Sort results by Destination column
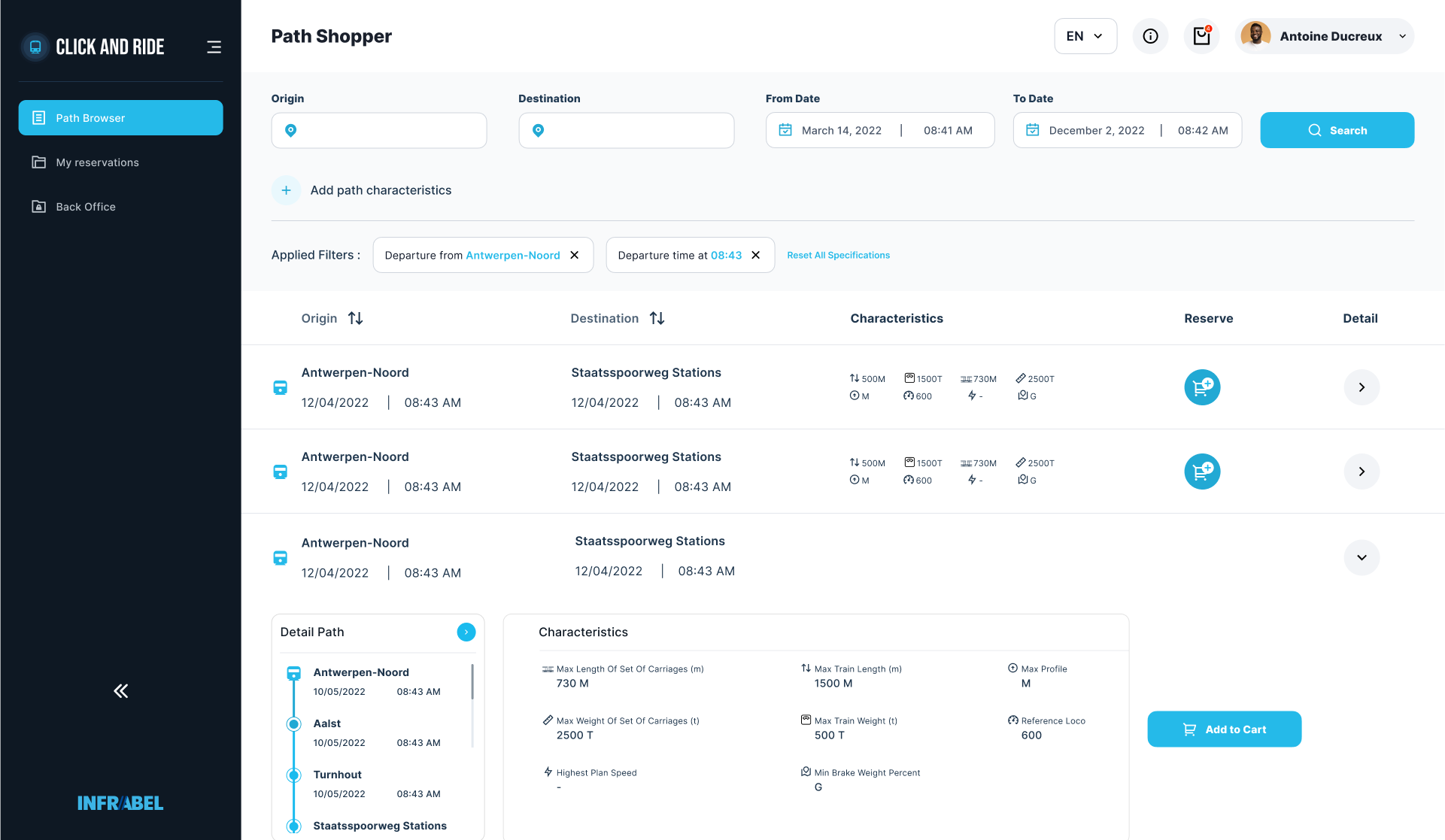 tap(657, 318)
